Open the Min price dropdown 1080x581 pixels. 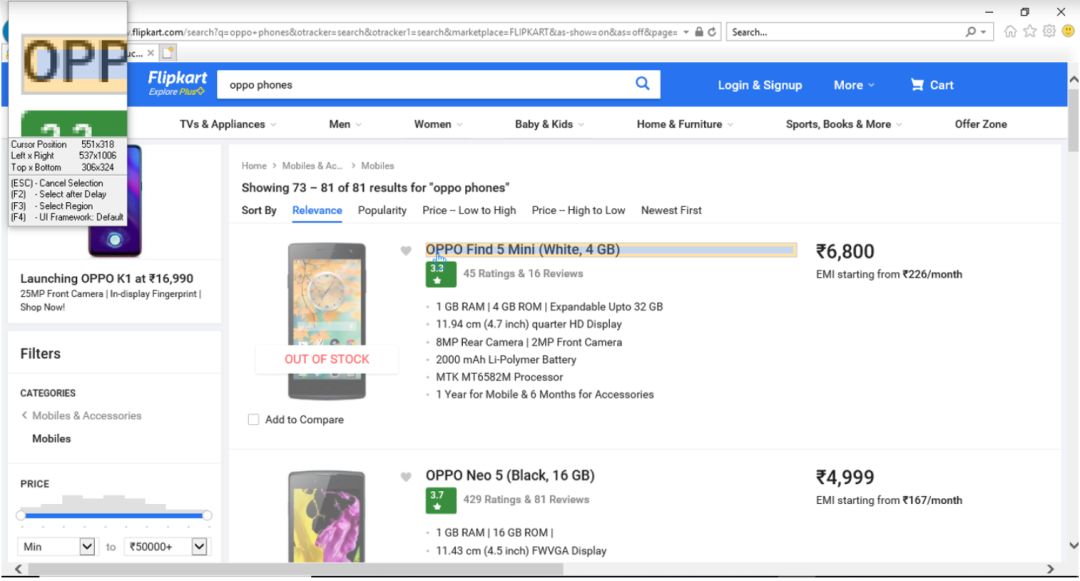pyautogui.click(x=56, y=546)
